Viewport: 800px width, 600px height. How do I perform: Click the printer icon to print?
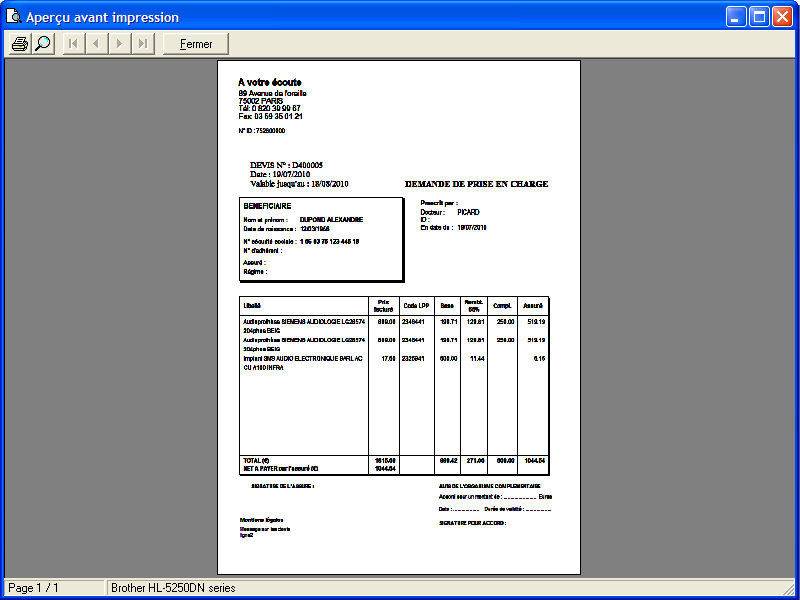(19, 44)
